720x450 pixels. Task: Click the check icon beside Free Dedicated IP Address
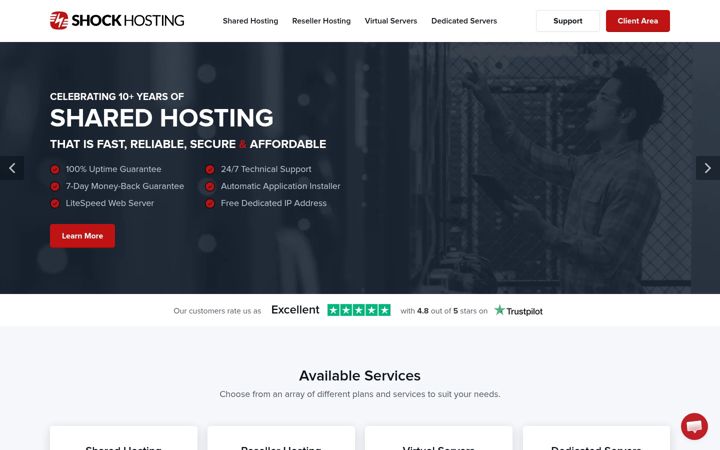tap(210, 203)
